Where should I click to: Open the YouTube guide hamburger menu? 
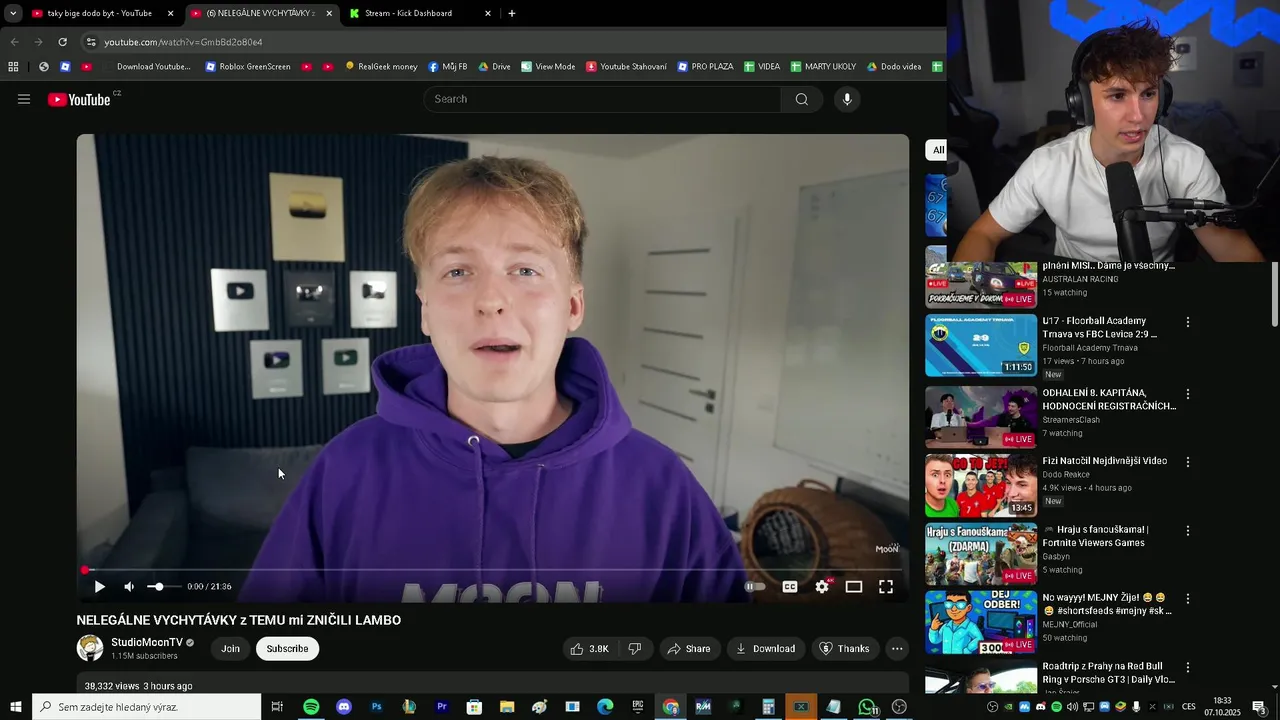pos(24,99)
